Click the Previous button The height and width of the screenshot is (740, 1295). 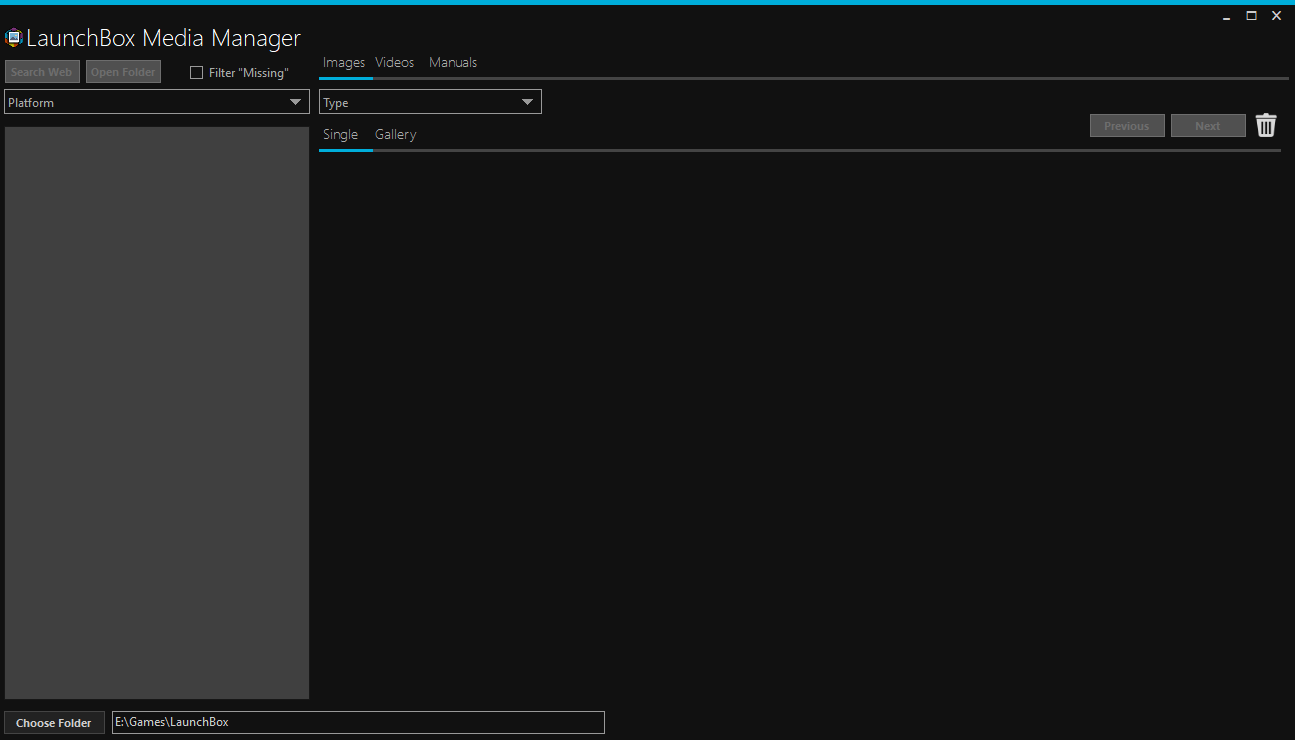click(x=1127, y=126)
